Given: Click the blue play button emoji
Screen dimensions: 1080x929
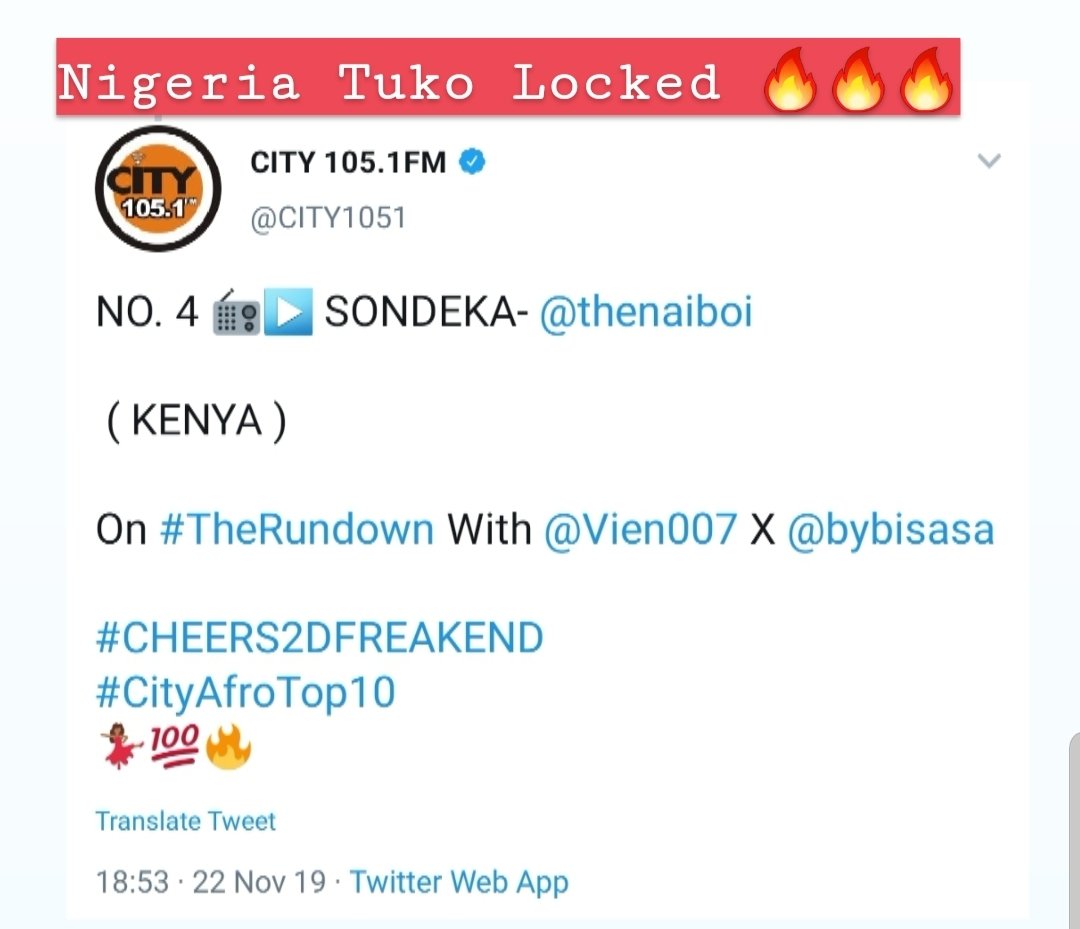Looking at the screenshot, I should (289, 312).
